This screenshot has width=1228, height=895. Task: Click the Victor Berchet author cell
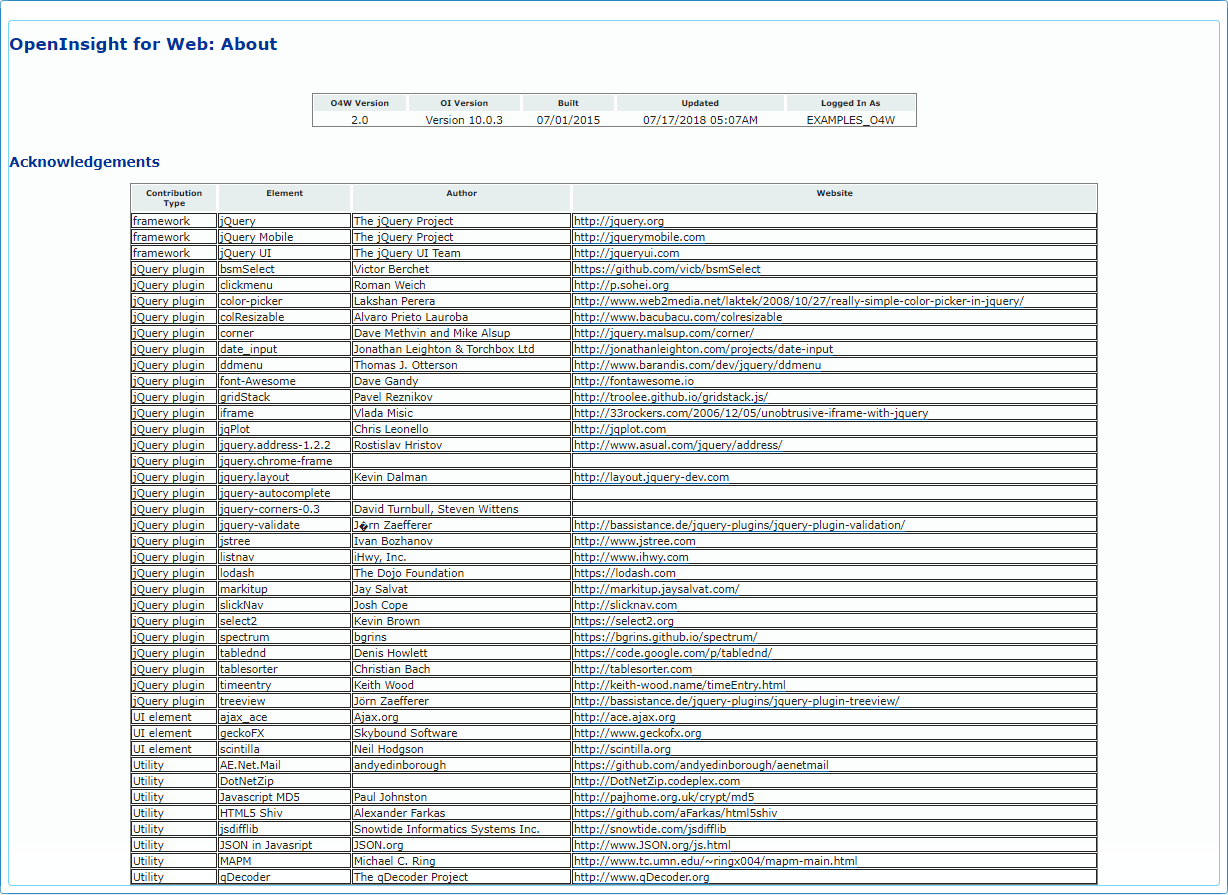click(461, 269)
